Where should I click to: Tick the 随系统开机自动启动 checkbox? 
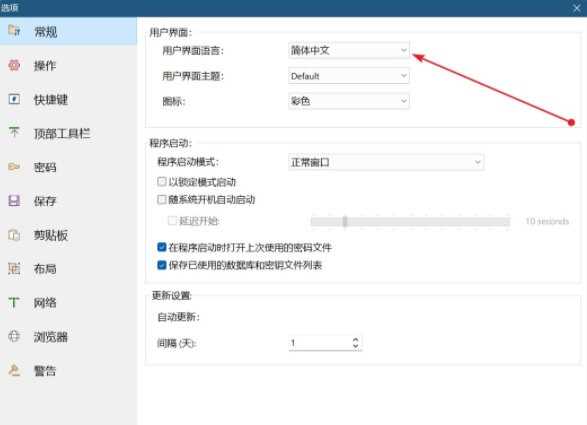pyautogui.click(x=162, y=199)
